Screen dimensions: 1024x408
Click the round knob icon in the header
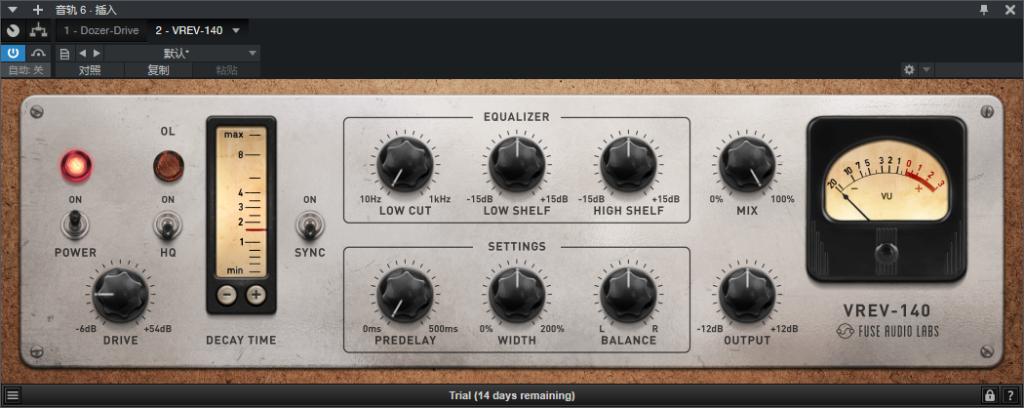click(13, 30)
